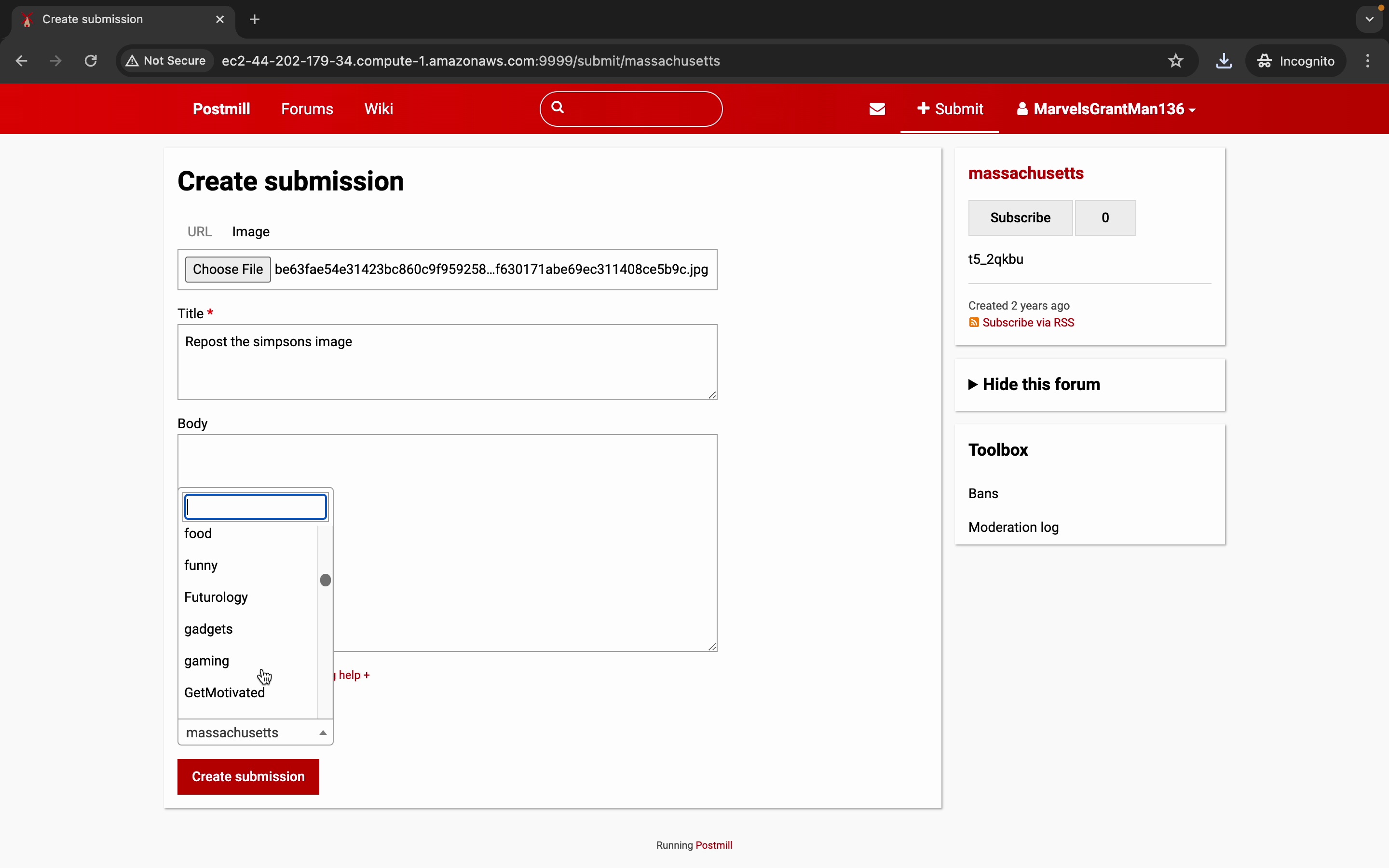Switch to the URL tab
This screenshot has height=868, width=1389.
click(199, 231)
